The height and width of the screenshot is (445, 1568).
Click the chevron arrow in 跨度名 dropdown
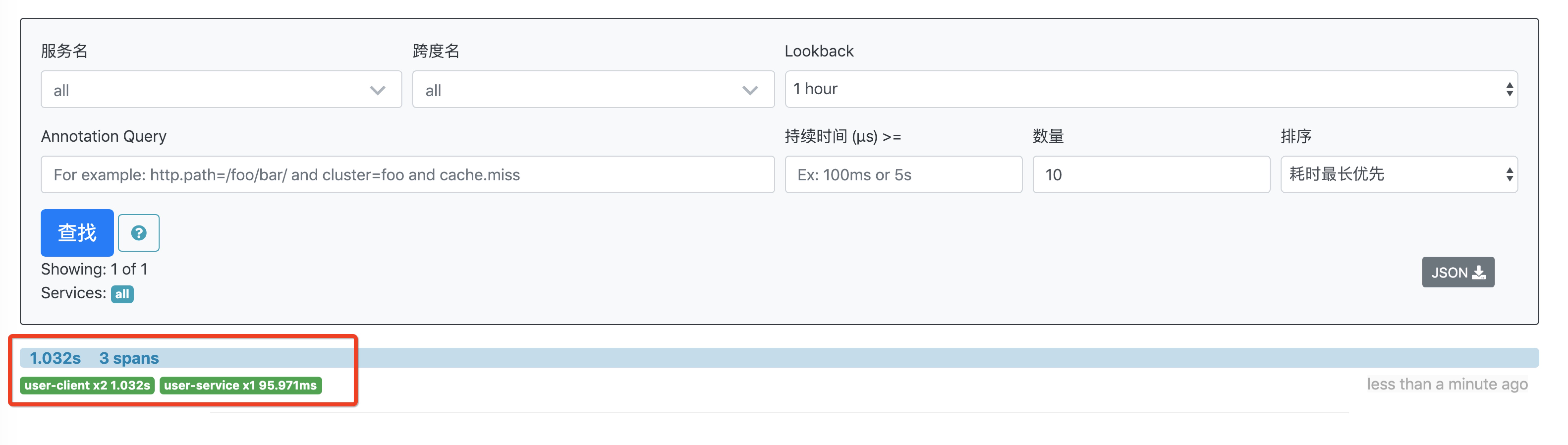750,90
